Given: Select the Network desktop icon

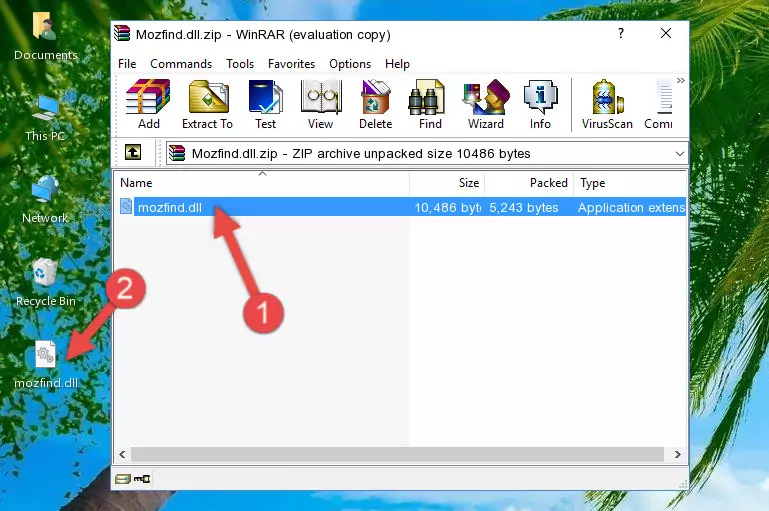Looking at the screenshot, I should coord(45,200).
